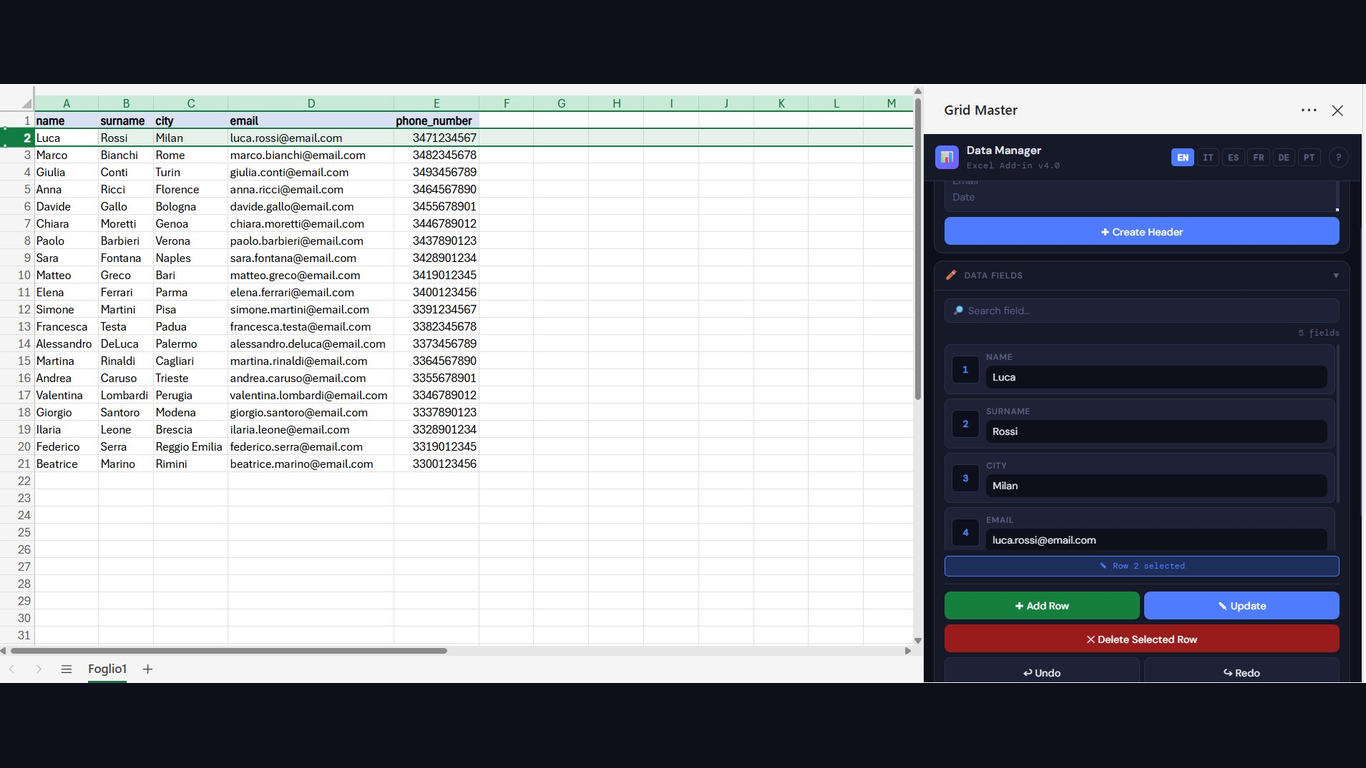The width and height of the screenshot is (1366, 768).
Task: Switch interface language to German (DE)
Action: click(x=1283, y=157)
